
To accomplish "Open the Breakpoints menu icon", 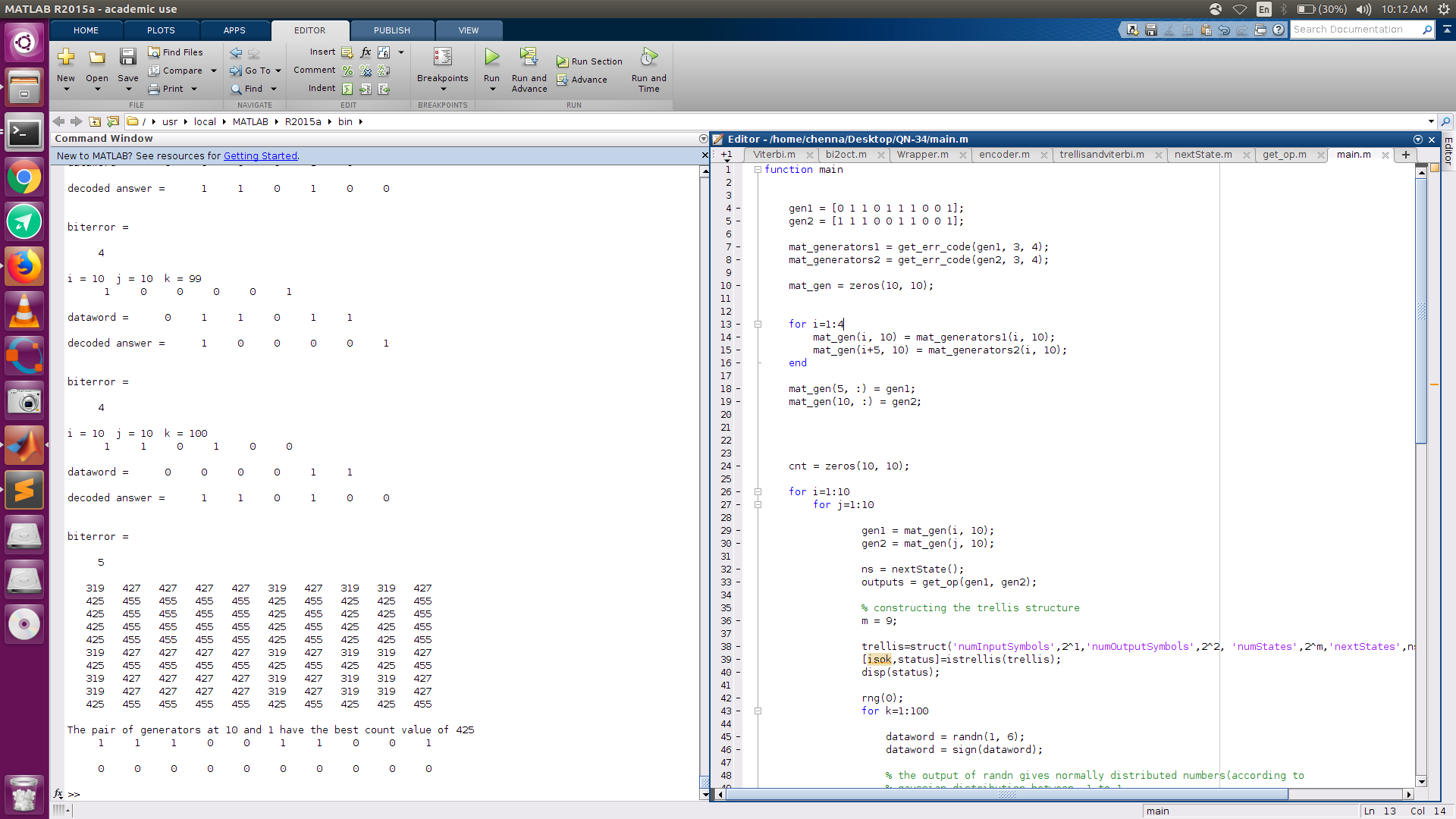I will (x=442, y=58).
